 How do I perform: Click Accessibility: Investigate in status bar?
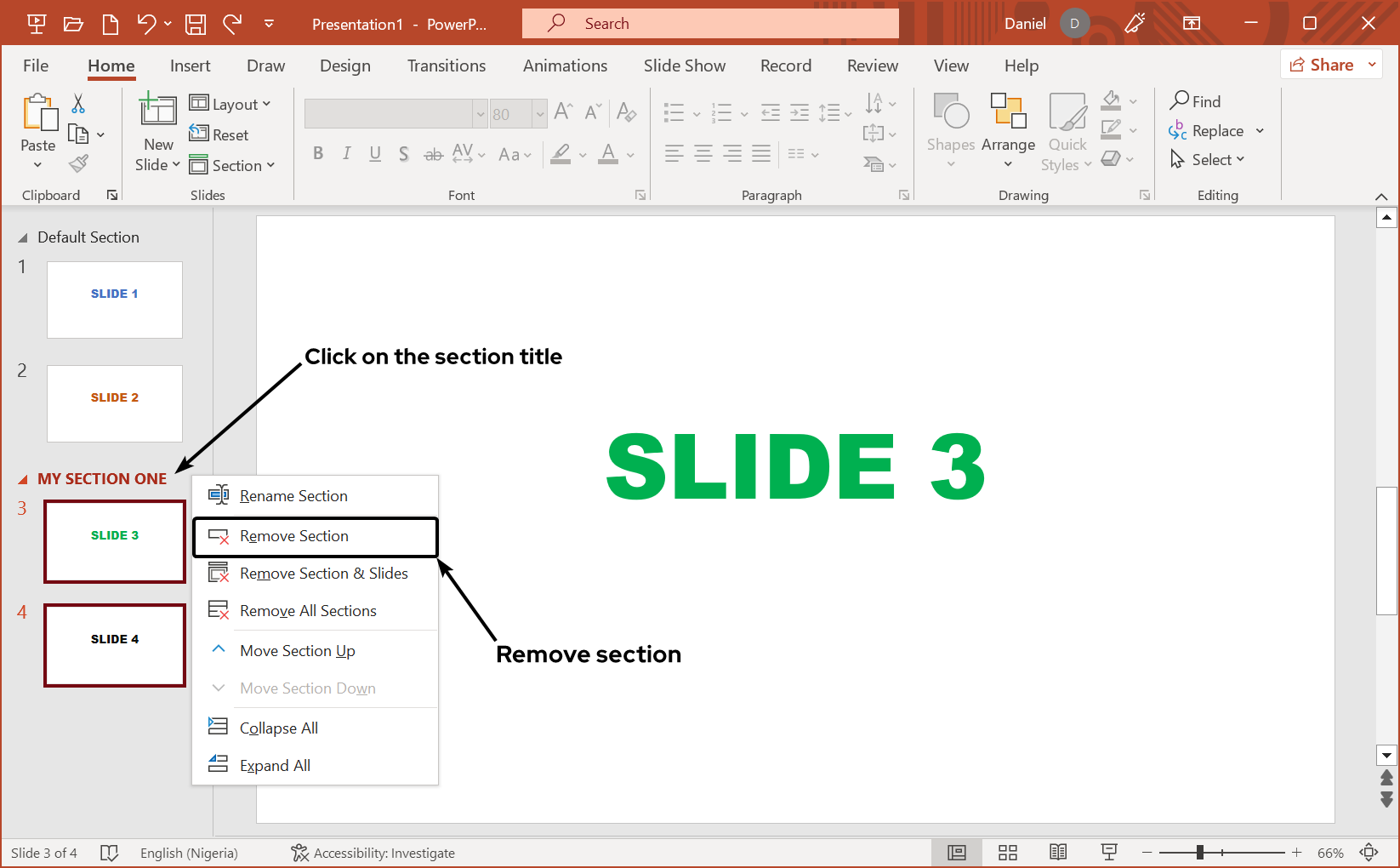pyautogui.click(x=373, y=853)
